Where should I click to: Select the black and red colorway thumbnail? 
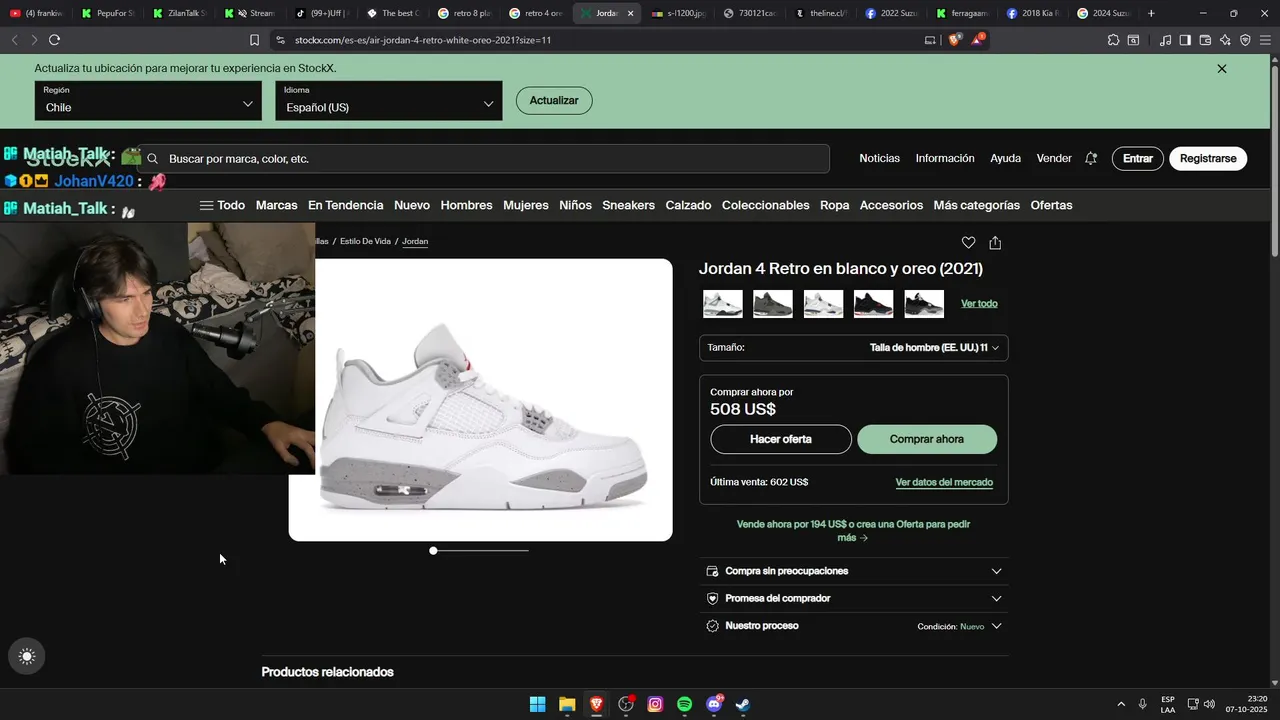point(873,304)
